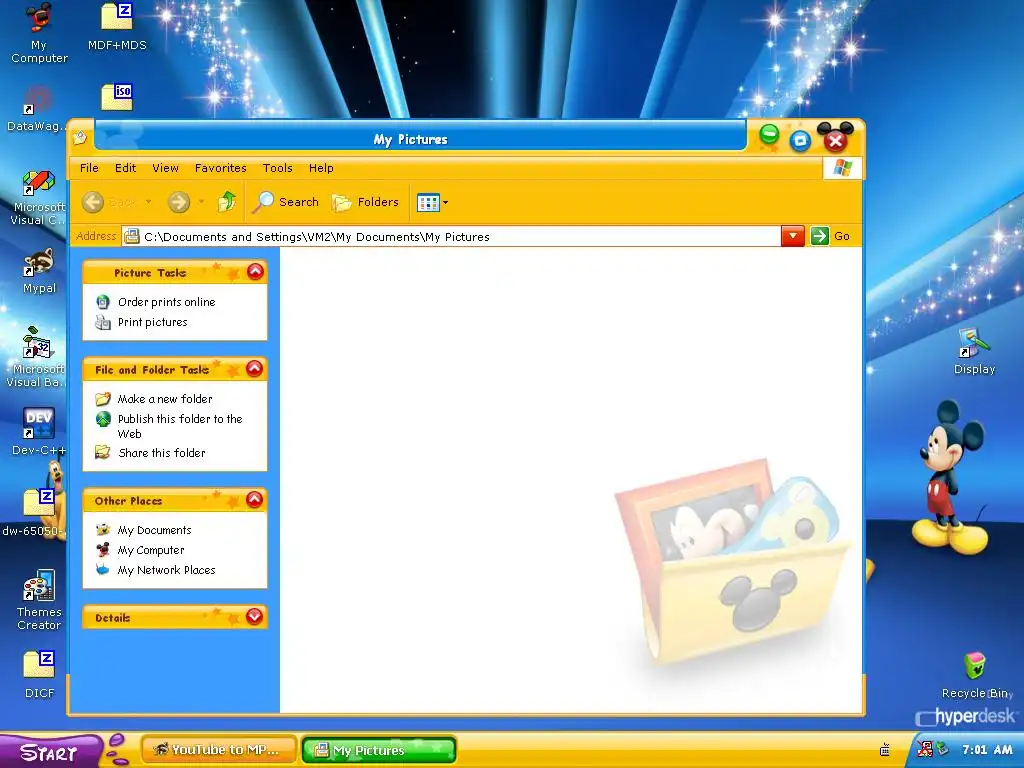Open Forward history dropdown arrow

click(201, 202)
